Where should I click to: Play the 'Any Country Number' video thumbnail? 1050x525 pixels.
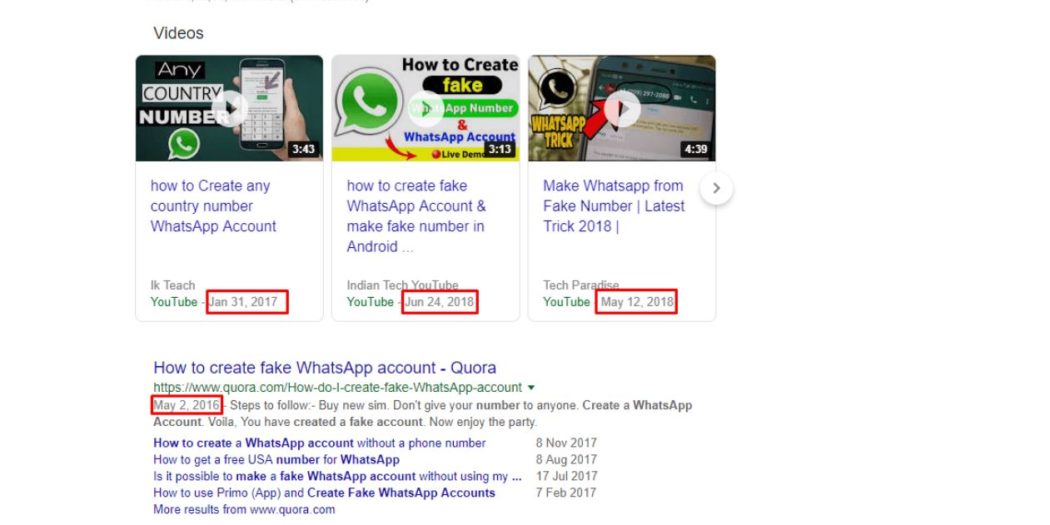[229, 108]
